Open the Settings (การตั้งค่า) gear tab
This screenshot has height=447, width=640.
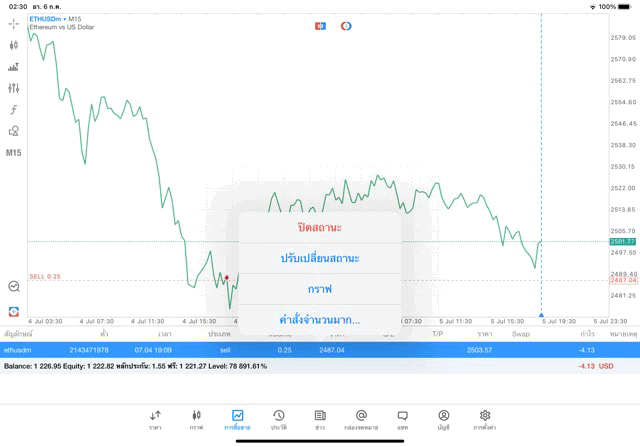pos(485,419)
